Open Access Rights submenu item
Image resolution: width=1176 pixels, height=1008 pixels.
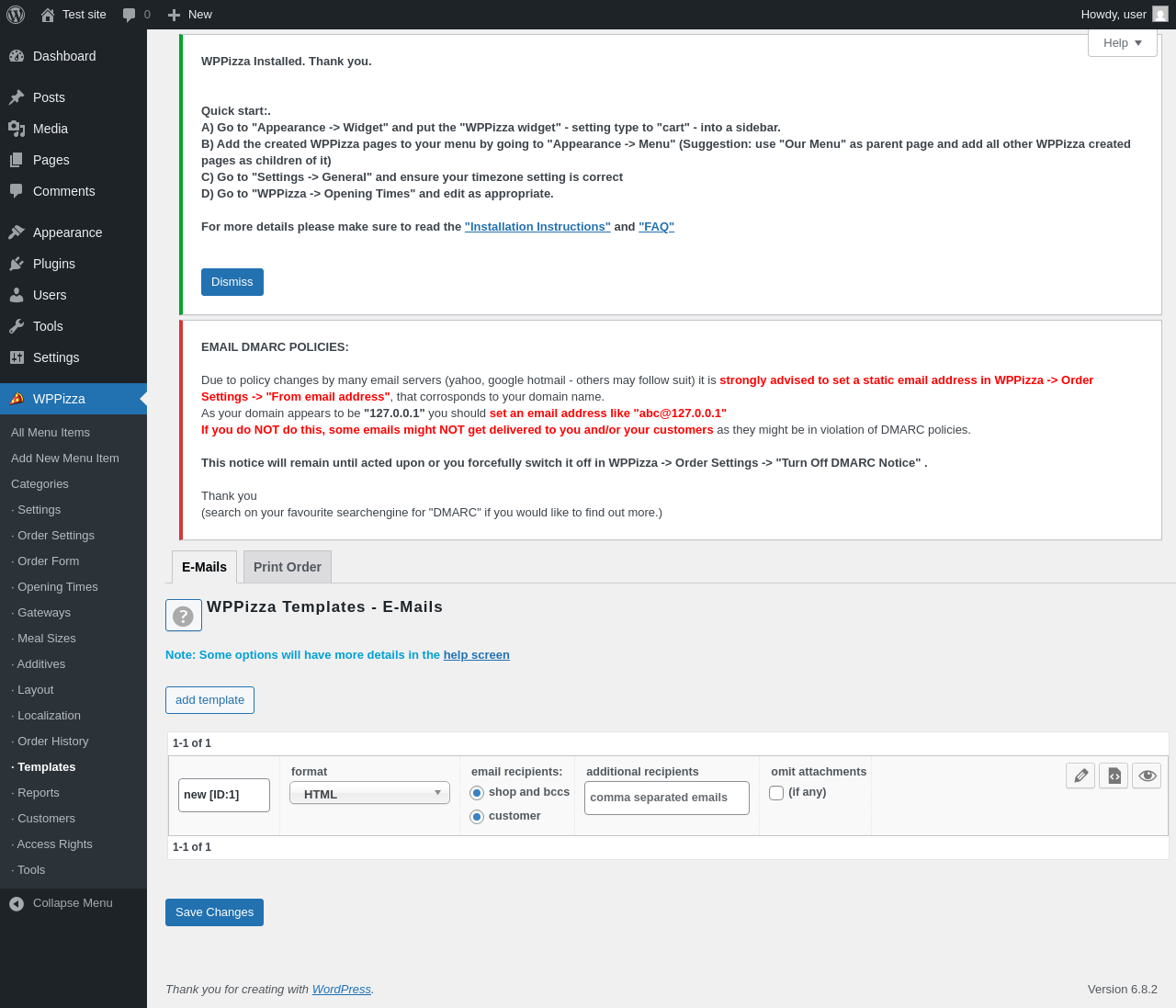point(52,844)
